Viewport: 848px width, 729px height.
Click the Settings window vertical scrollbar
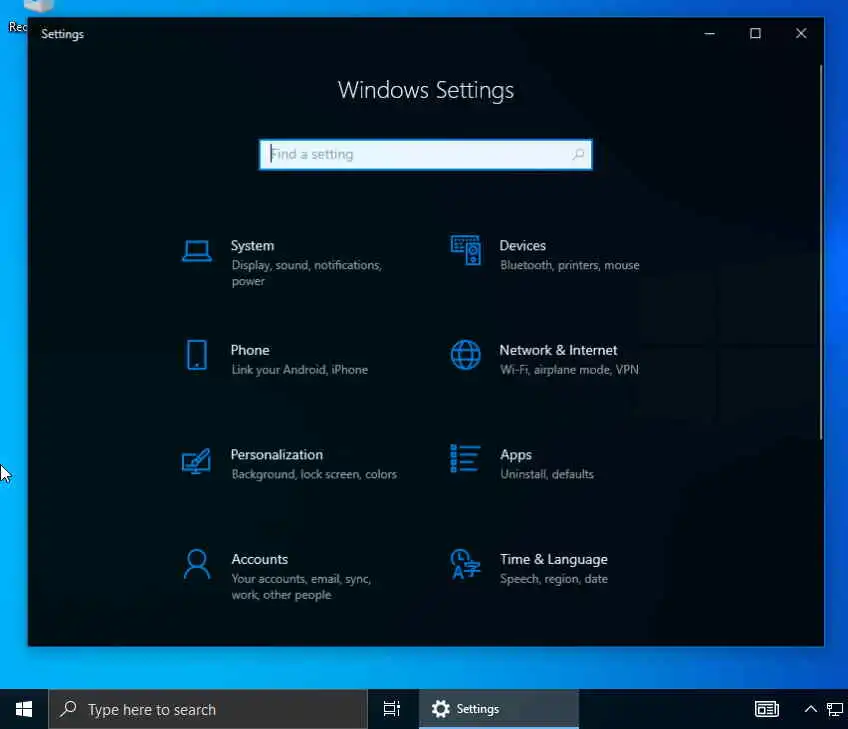pos(820,252)
